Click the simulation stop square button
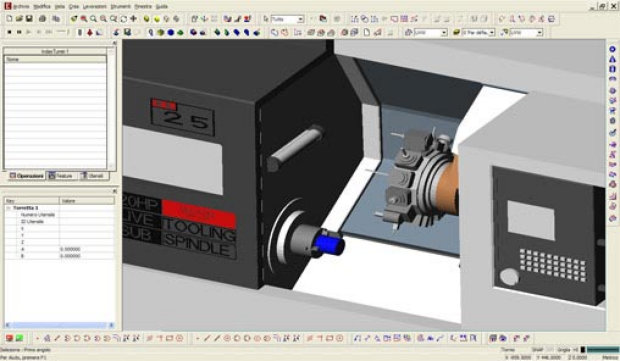Screen dimensions: 620x361 pyautogui.click(x=9, y=32)
